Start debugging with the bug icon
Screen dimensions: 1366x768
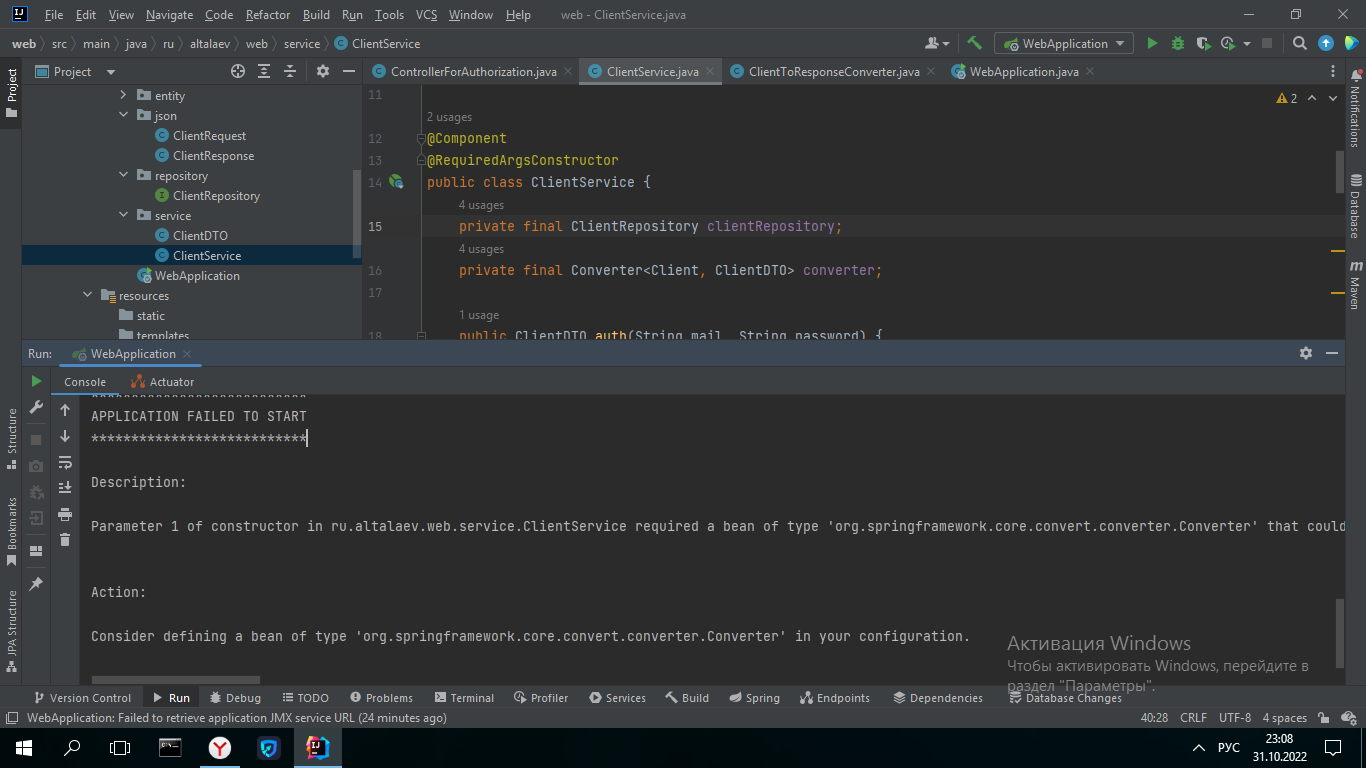click(1178, 43)
